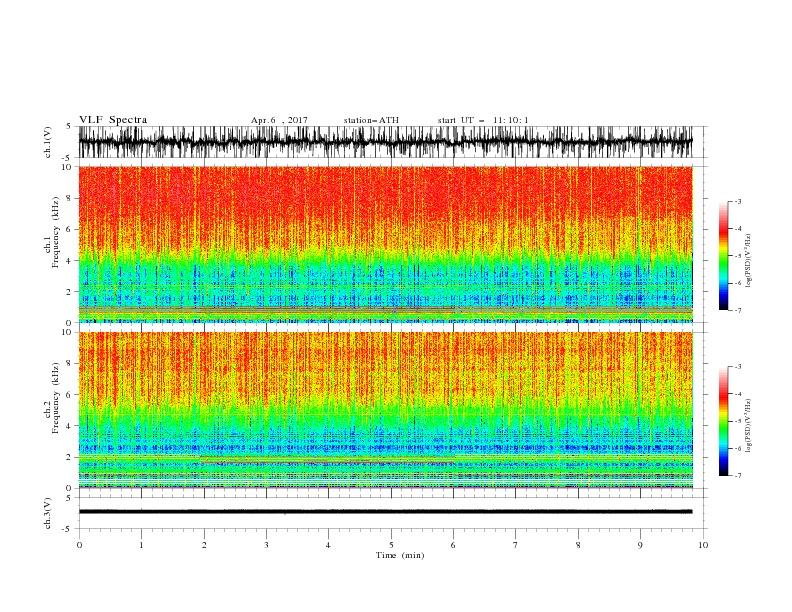Viewport: 792px width, 612px height.
Task: Click time axis tick label '3'
Action: tap(266, 545)
